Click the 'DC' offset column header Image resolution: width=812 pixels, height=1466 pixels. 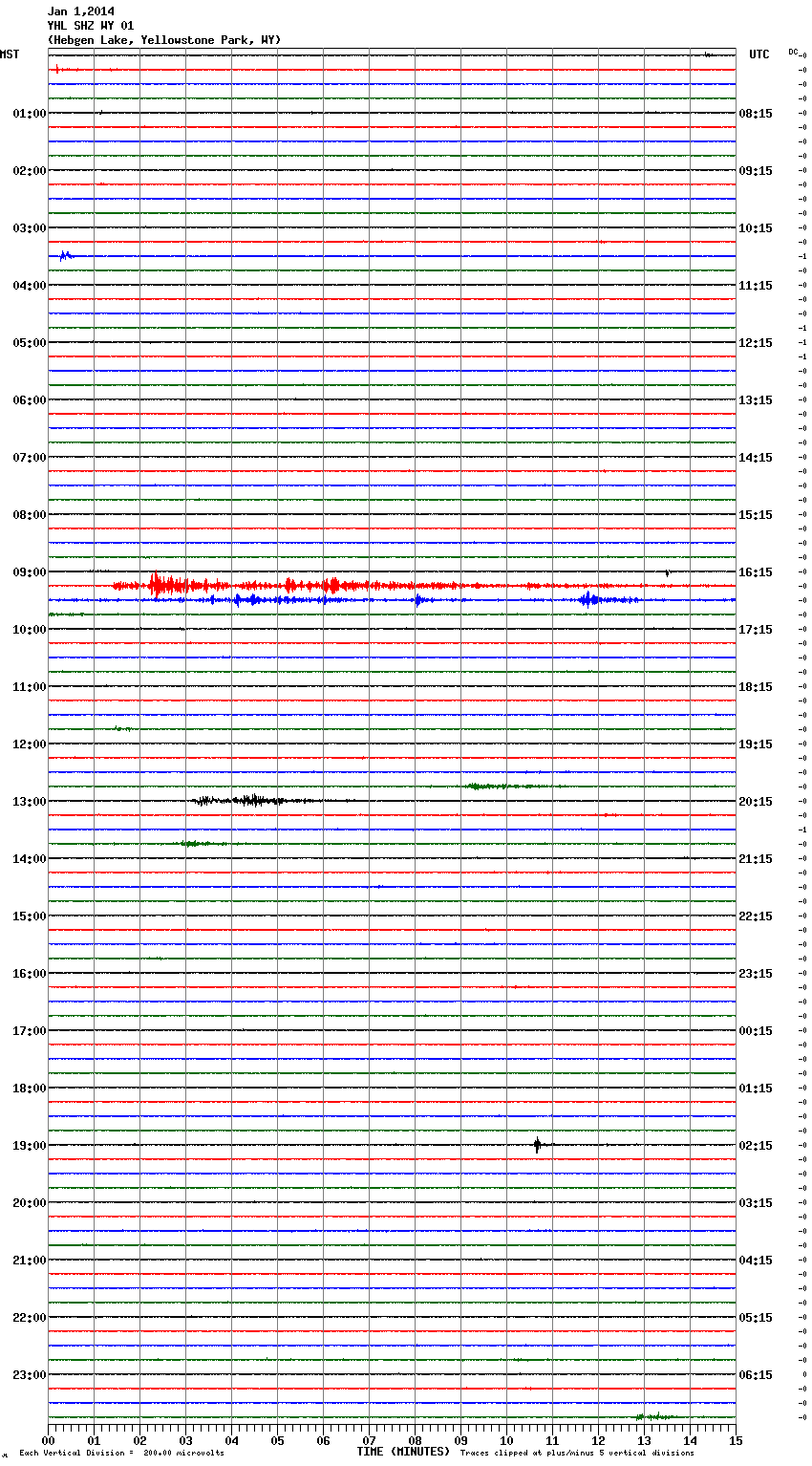[x=793, y=52]
